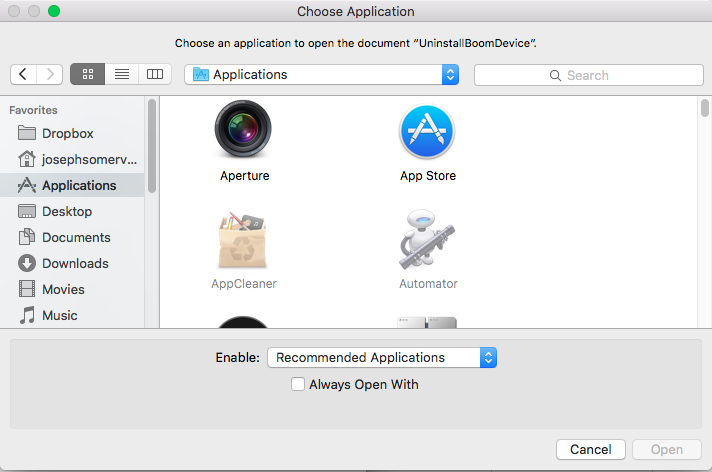Open Downloads in the sidebar
Screen dimensions: 712x472
point(73,263)
